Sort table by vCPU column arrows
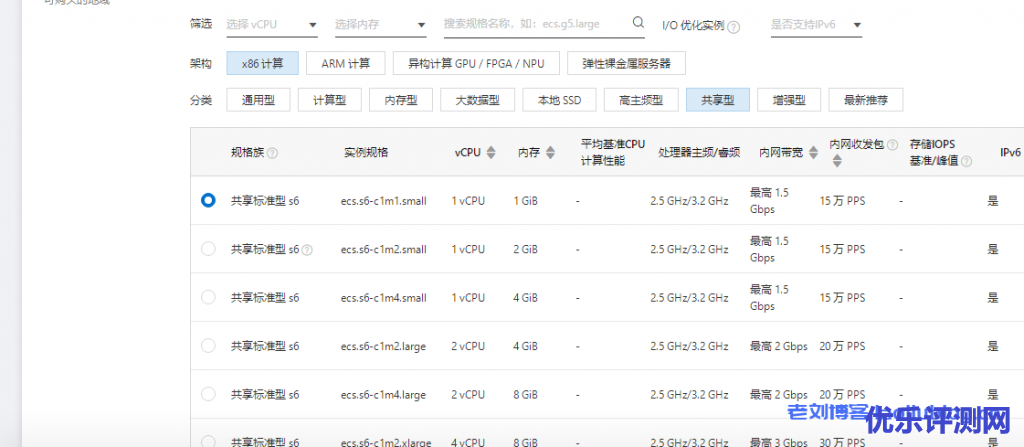 tap(490, 153)
